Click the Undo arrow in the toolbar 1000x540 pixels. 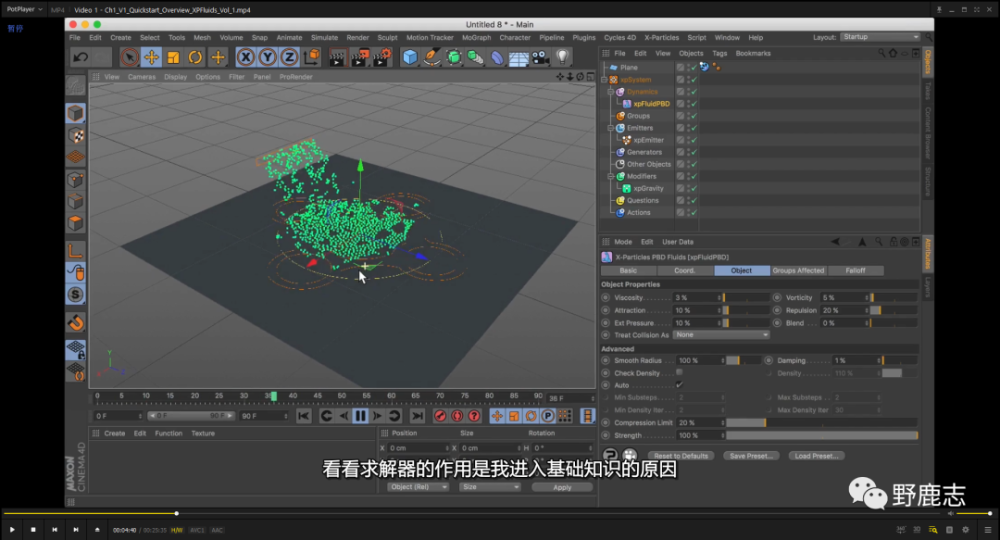80,57
